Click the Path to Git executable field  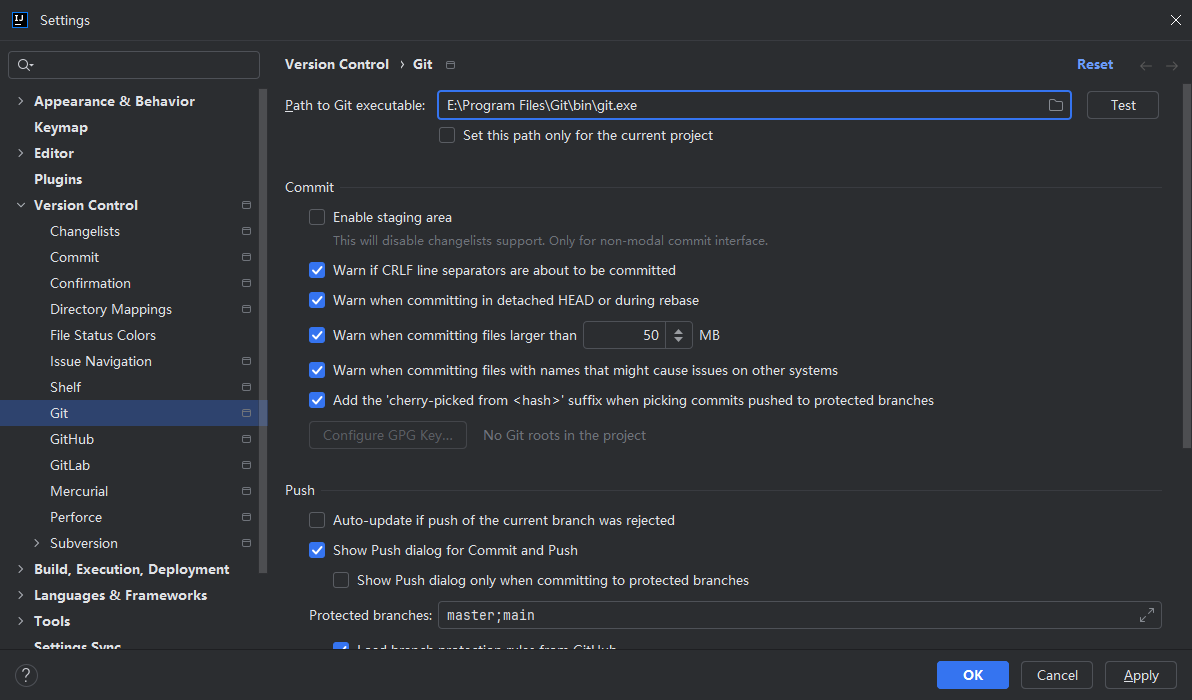[754, 105]
